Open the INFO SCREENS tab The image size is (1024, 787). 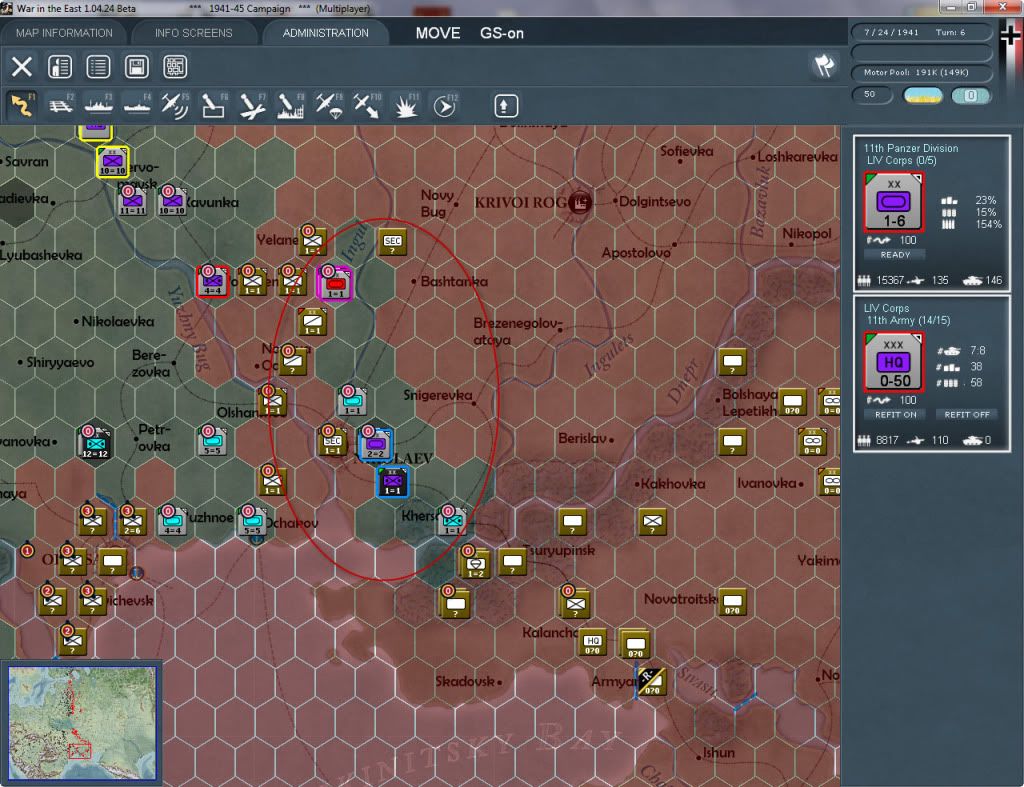[x=193, y=33]
